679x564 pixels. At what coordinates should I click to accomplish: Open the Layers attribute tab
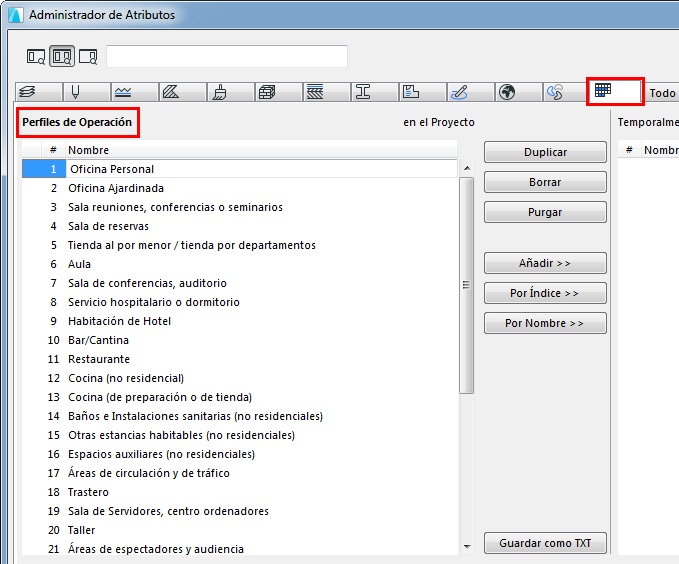pyautogui.click(x=39, y=92)
